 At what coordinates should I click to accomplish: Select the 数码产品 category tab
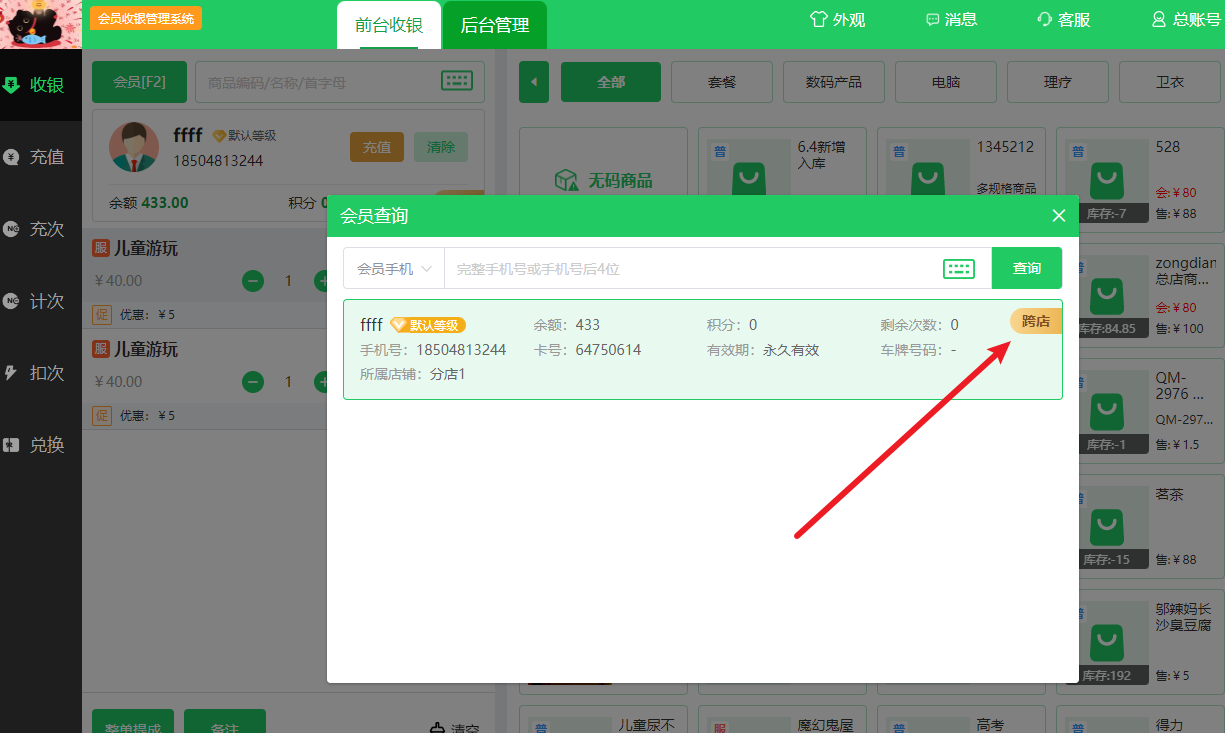pyautogui.click(x=833, y=82)
